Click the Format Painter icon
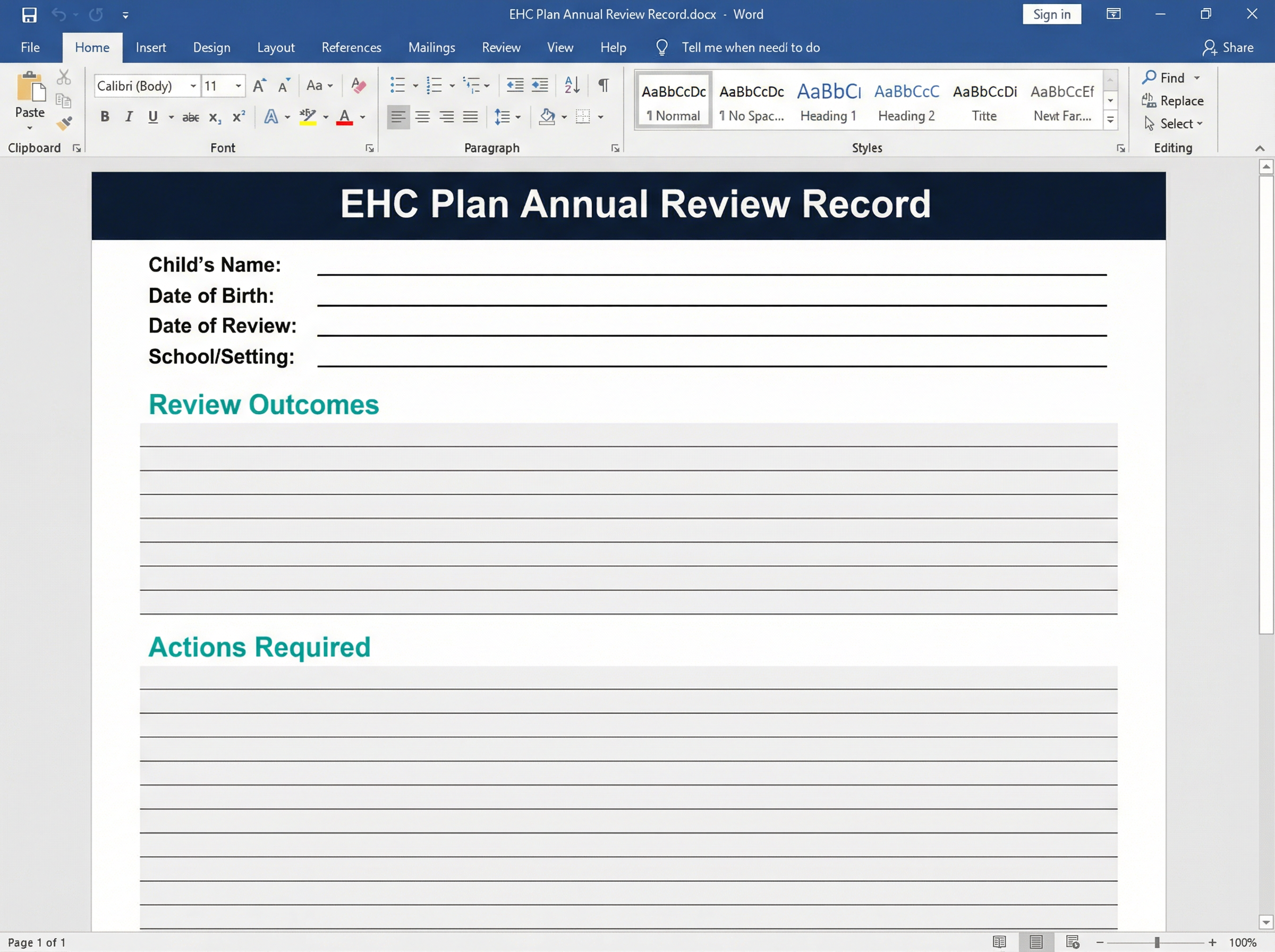 (x=64, y=122)
